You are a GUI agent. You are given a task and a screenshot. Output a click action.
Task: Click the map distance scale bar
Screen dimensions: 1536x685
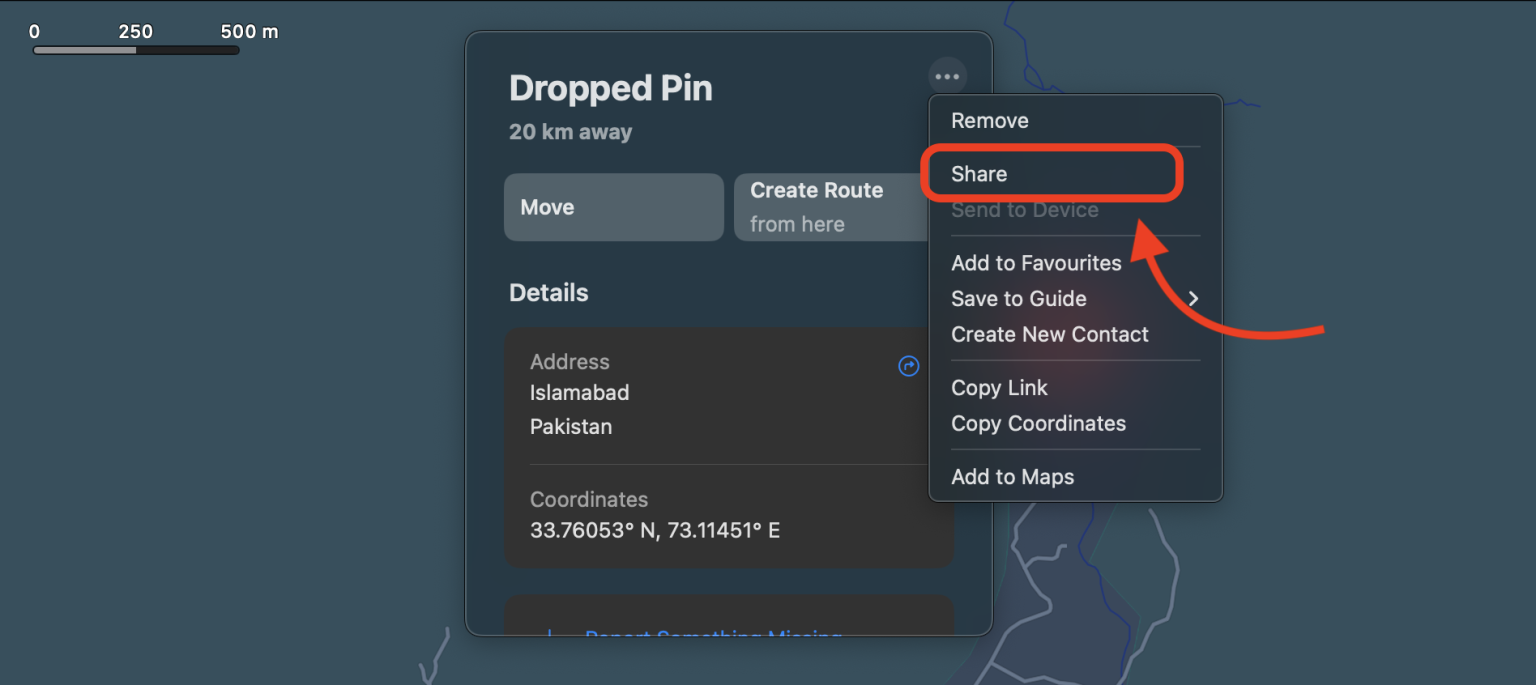click(135, 49)
